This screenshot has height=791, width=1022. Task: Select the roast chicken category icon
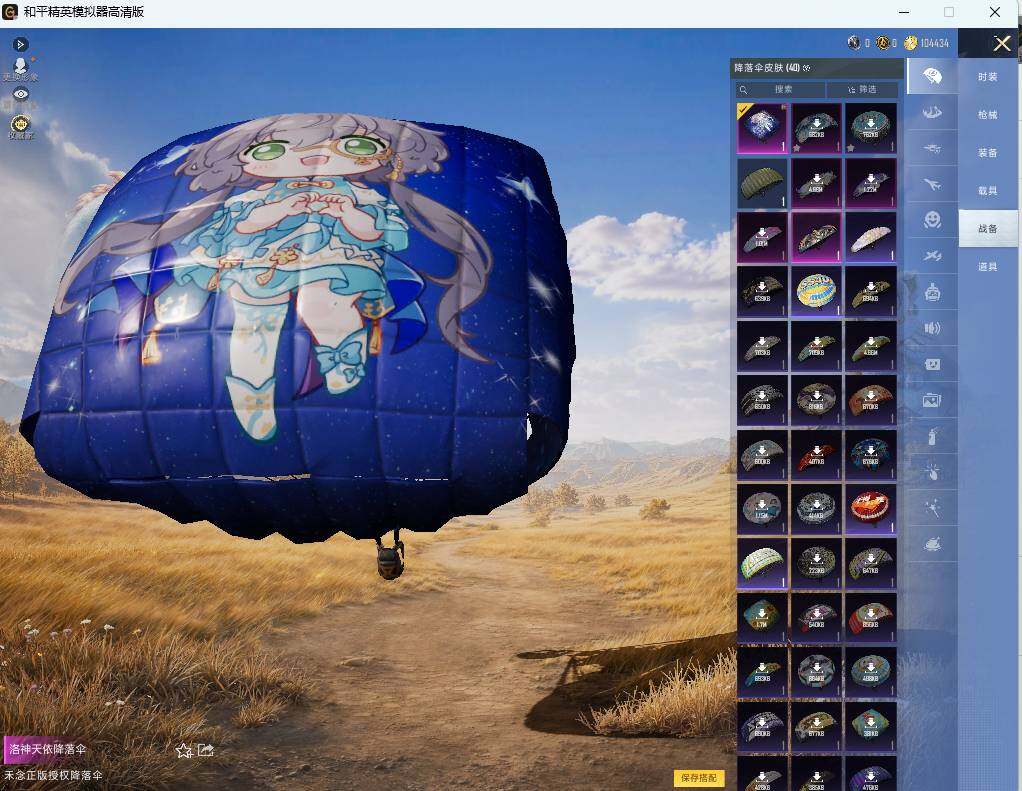click(x=932, y=543)
